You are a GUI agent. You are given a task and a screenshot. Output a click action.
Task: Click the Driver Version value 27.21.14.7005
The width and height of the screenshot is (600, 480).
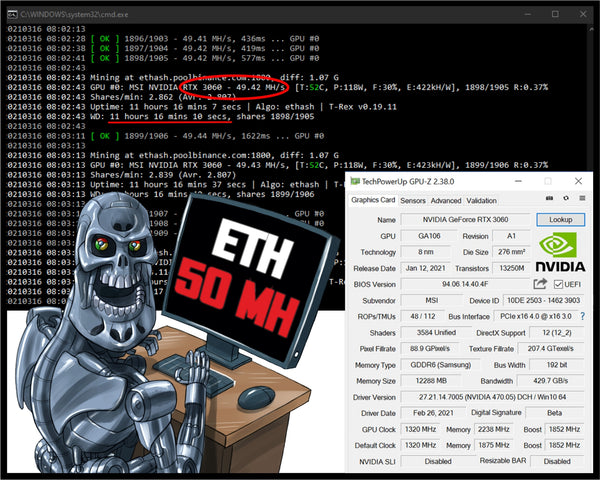(x=492, y=397)
